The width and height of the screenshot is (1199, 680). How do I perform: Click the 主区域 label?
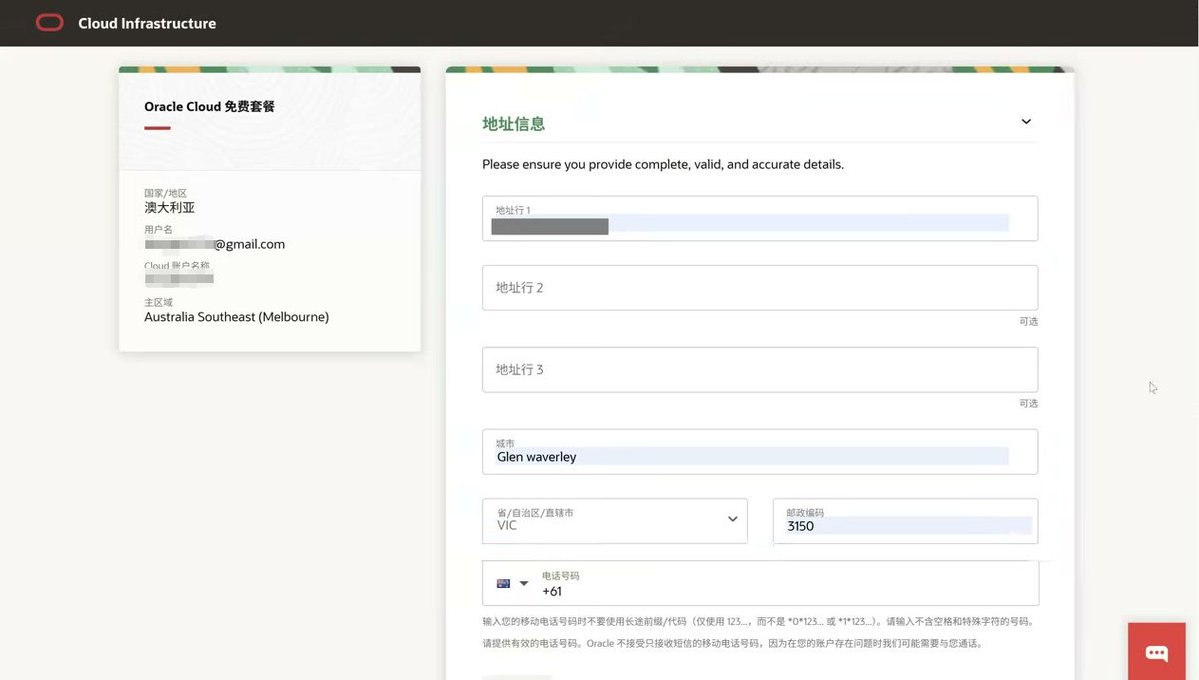[x=158, y=302]
